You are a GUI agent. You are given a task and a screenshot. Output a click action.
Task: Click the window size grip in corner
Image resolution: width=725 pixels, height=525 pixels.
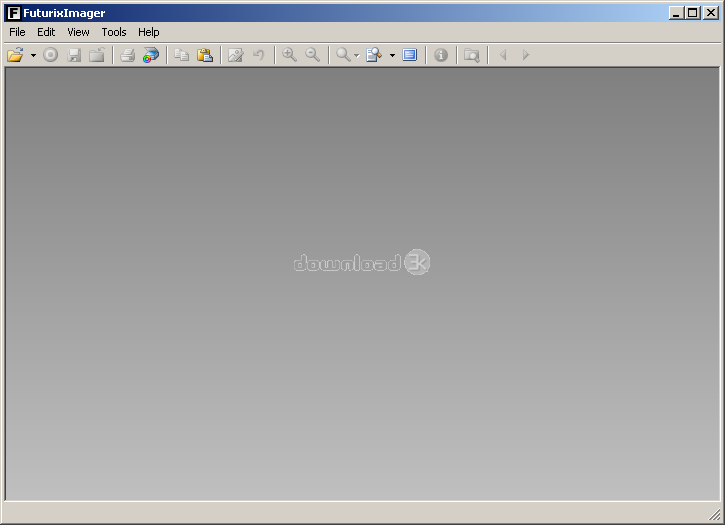pos(715,514)
